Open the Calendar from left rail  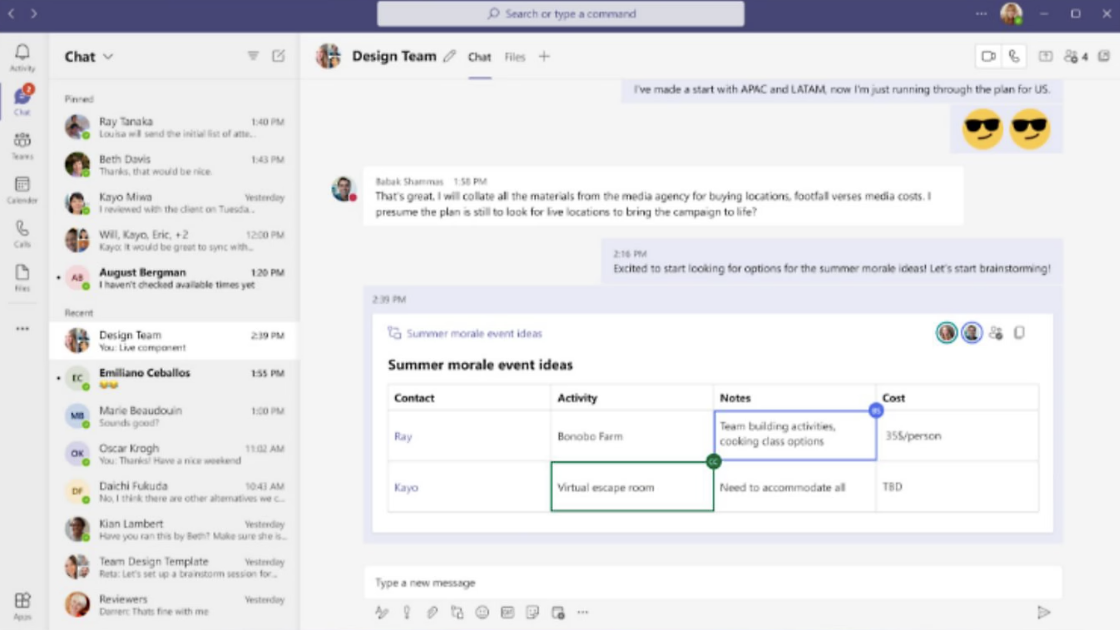[22, 189]
